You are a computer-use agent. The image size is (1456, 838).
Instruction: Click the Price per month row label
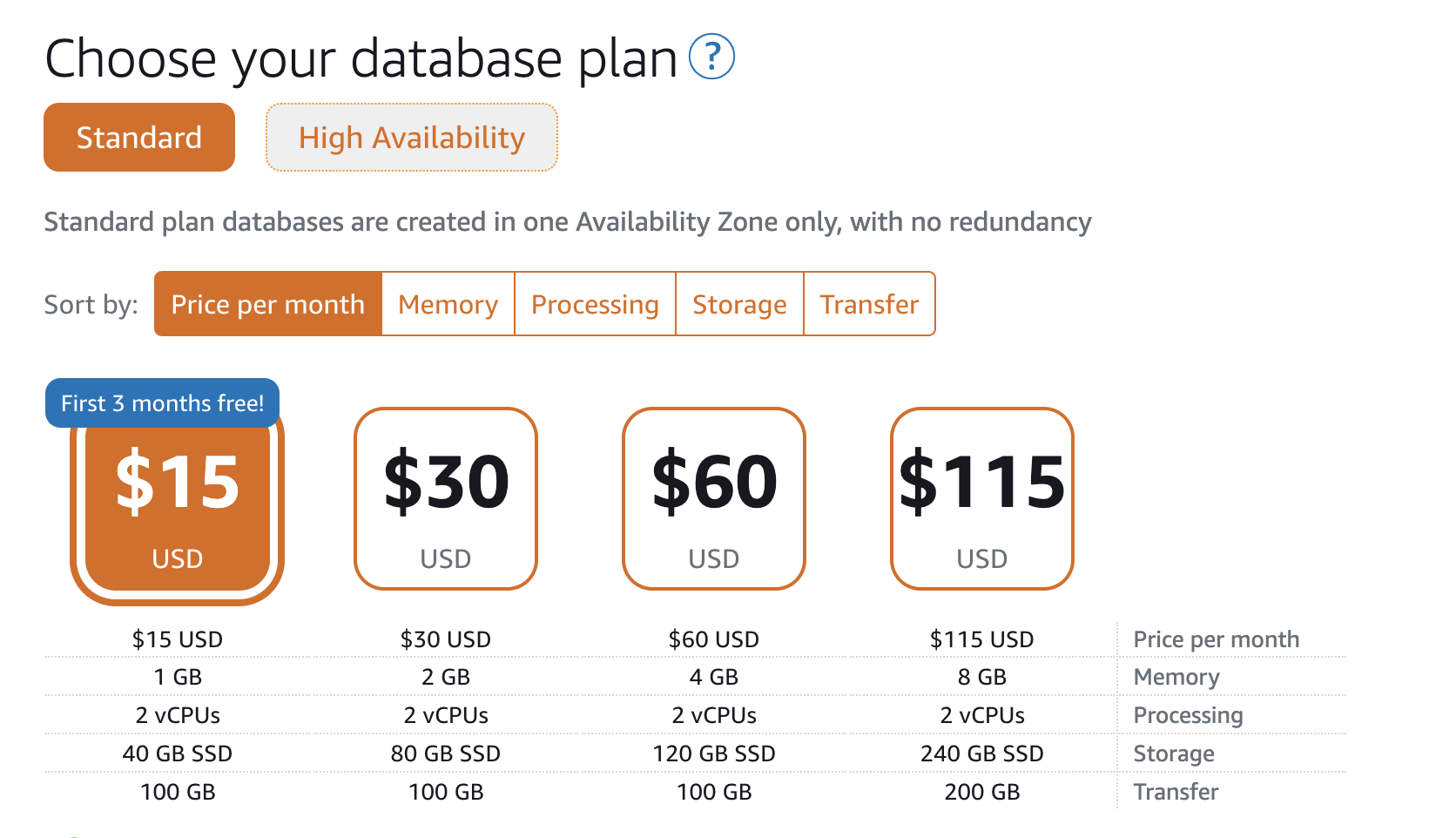[x=1216, y=639]
